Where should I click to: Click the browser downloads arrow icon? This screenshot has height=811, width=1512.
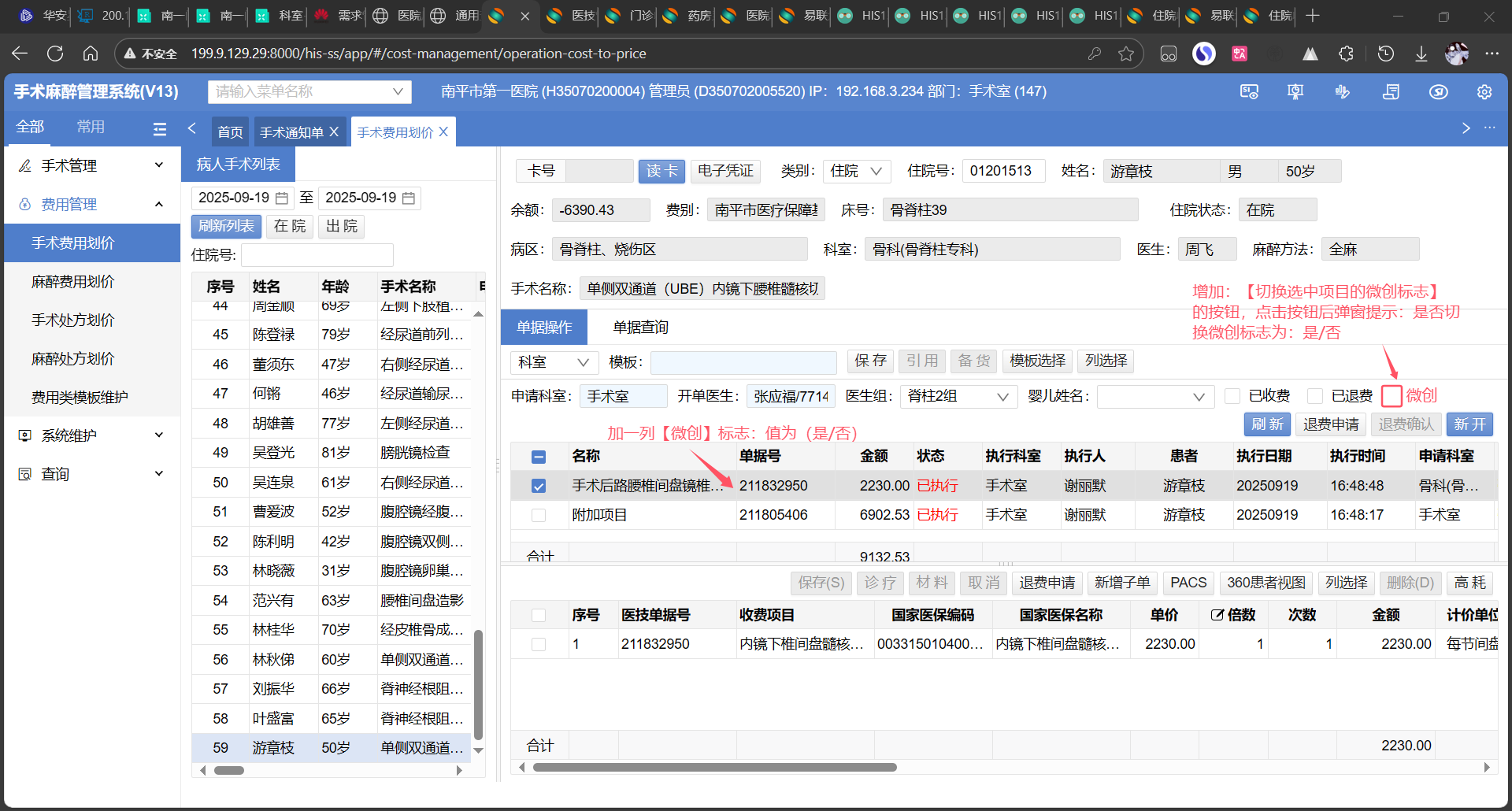[1421, 54]
